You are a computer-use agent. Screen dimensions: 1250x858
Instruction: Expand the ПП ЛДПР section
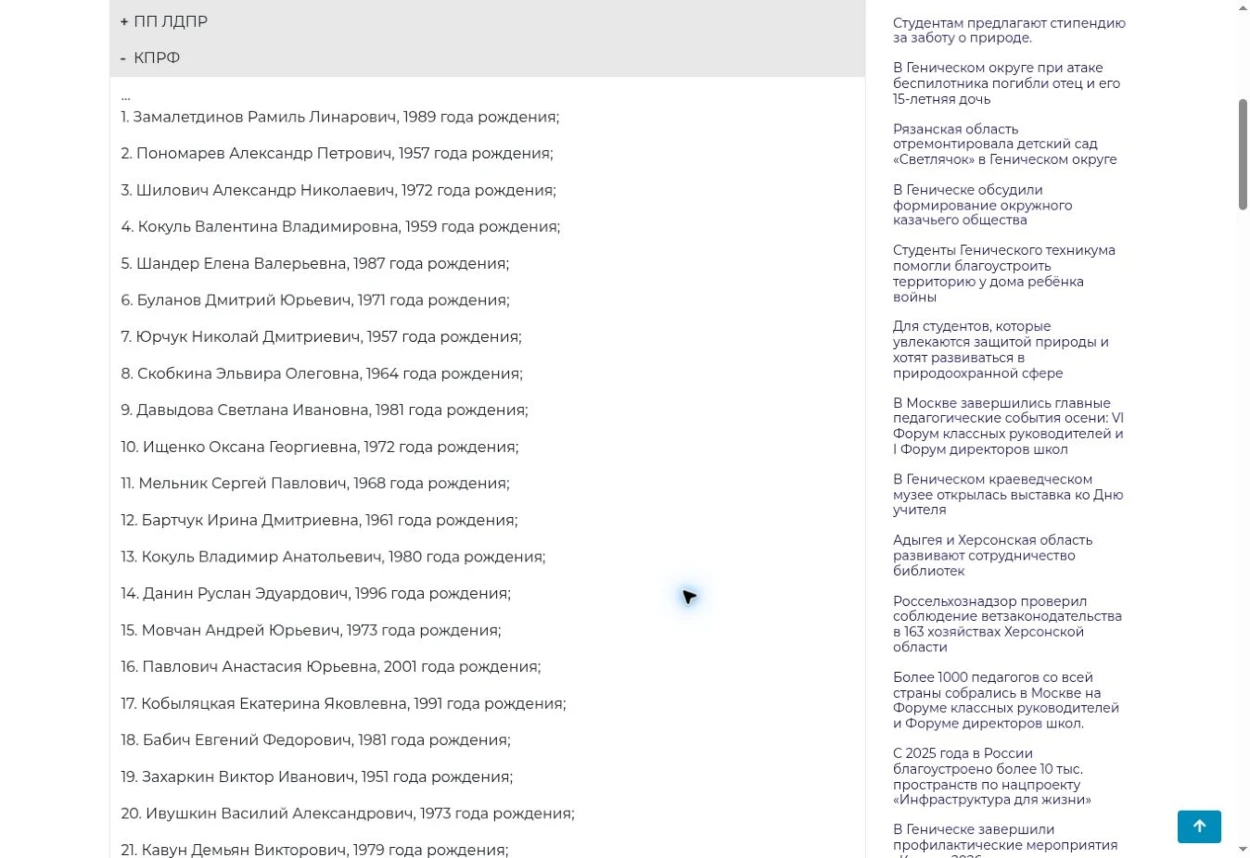[487, 21]
